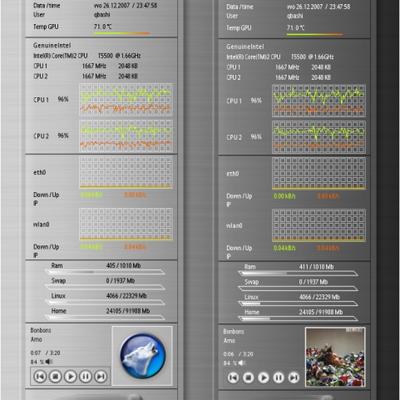Screen dimensions: 400x400
Task: Click the previous track button in the dark right panel
Action: click(233, 378)
